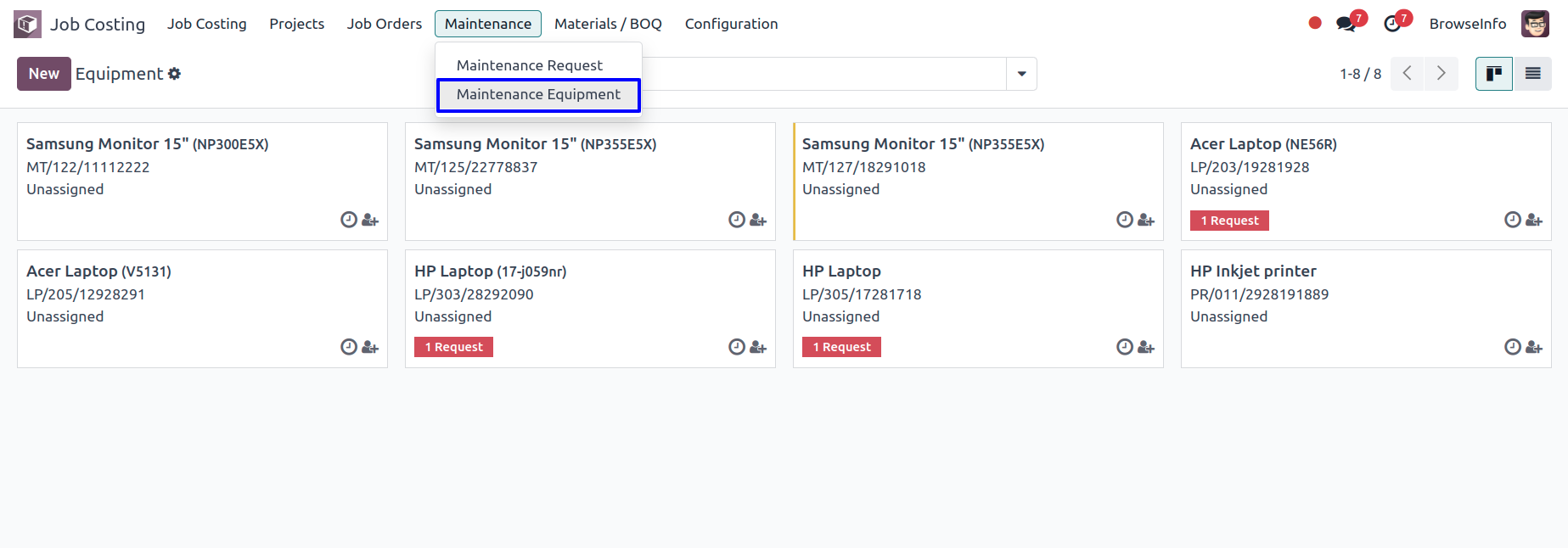Assign user on Acer Laptop NE56R card
1568x548 pixels.
click(1534, 221)
